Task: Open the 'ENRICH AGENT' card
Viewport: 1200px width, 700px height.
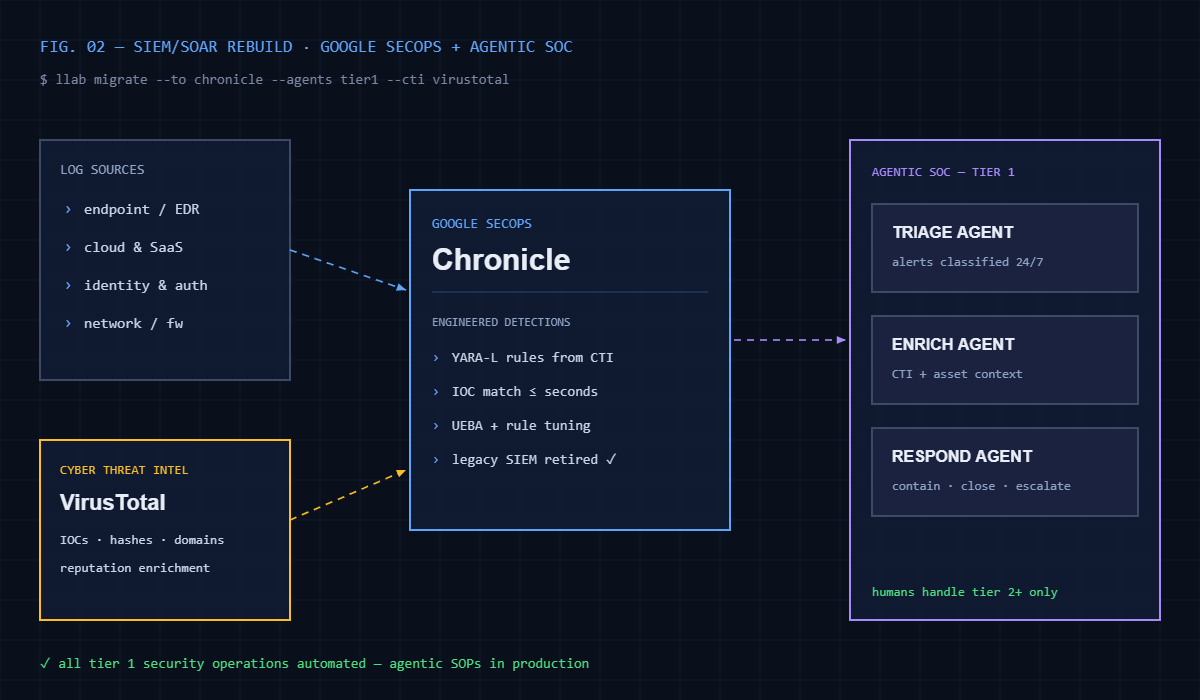Action: pos(1005,360)
